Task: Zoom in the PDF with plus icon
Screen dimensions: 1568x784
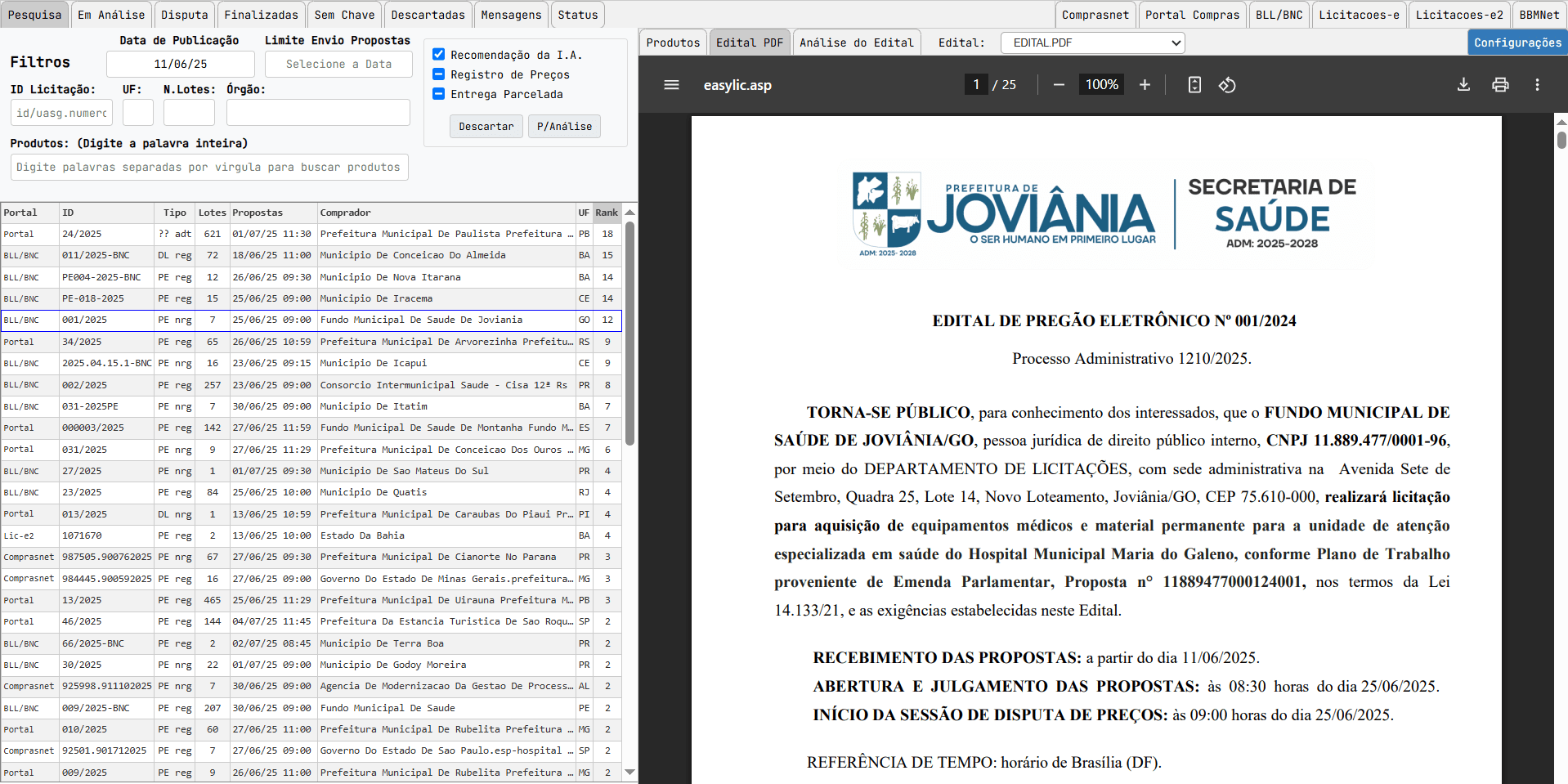Action: (1145, 85)
